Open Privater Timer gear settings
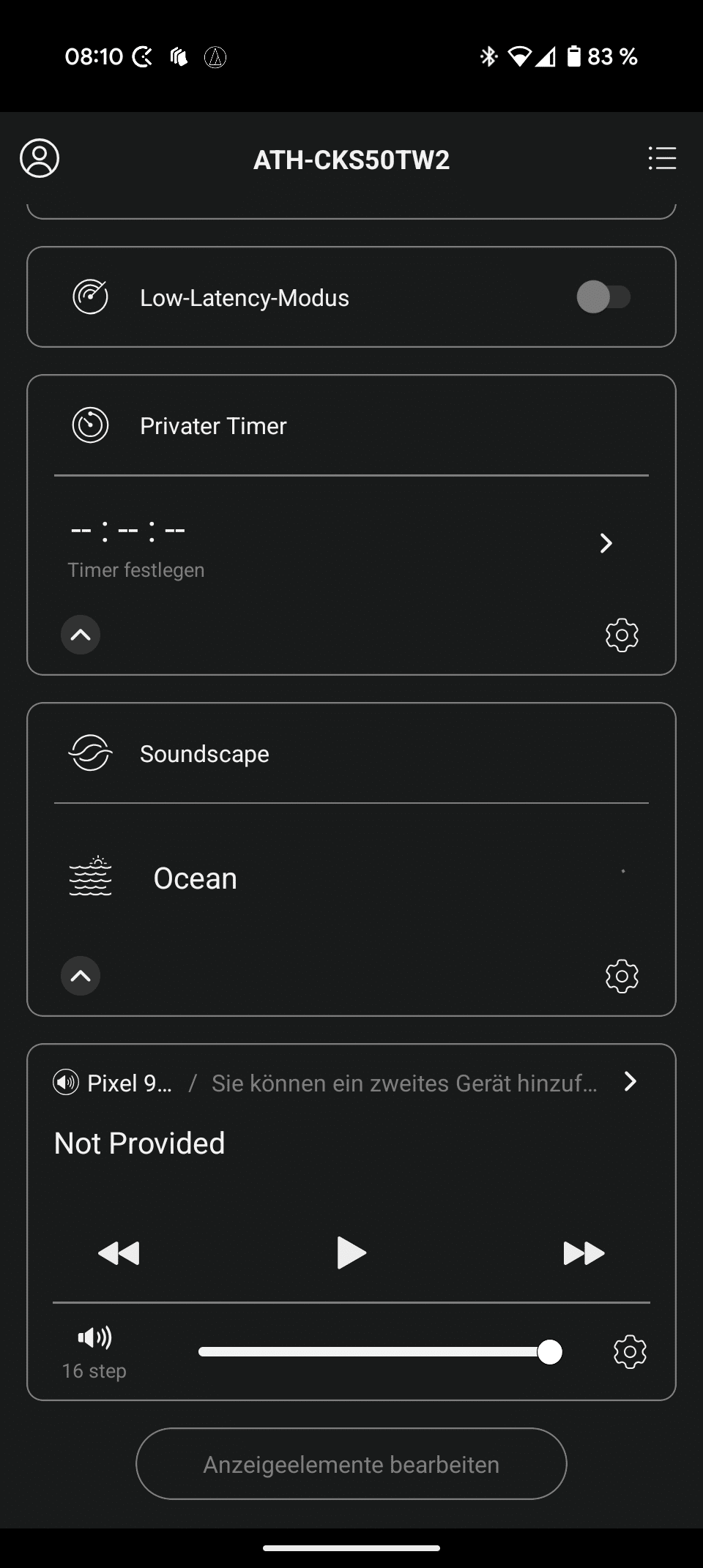The image size is (703, 1568). 622,635
